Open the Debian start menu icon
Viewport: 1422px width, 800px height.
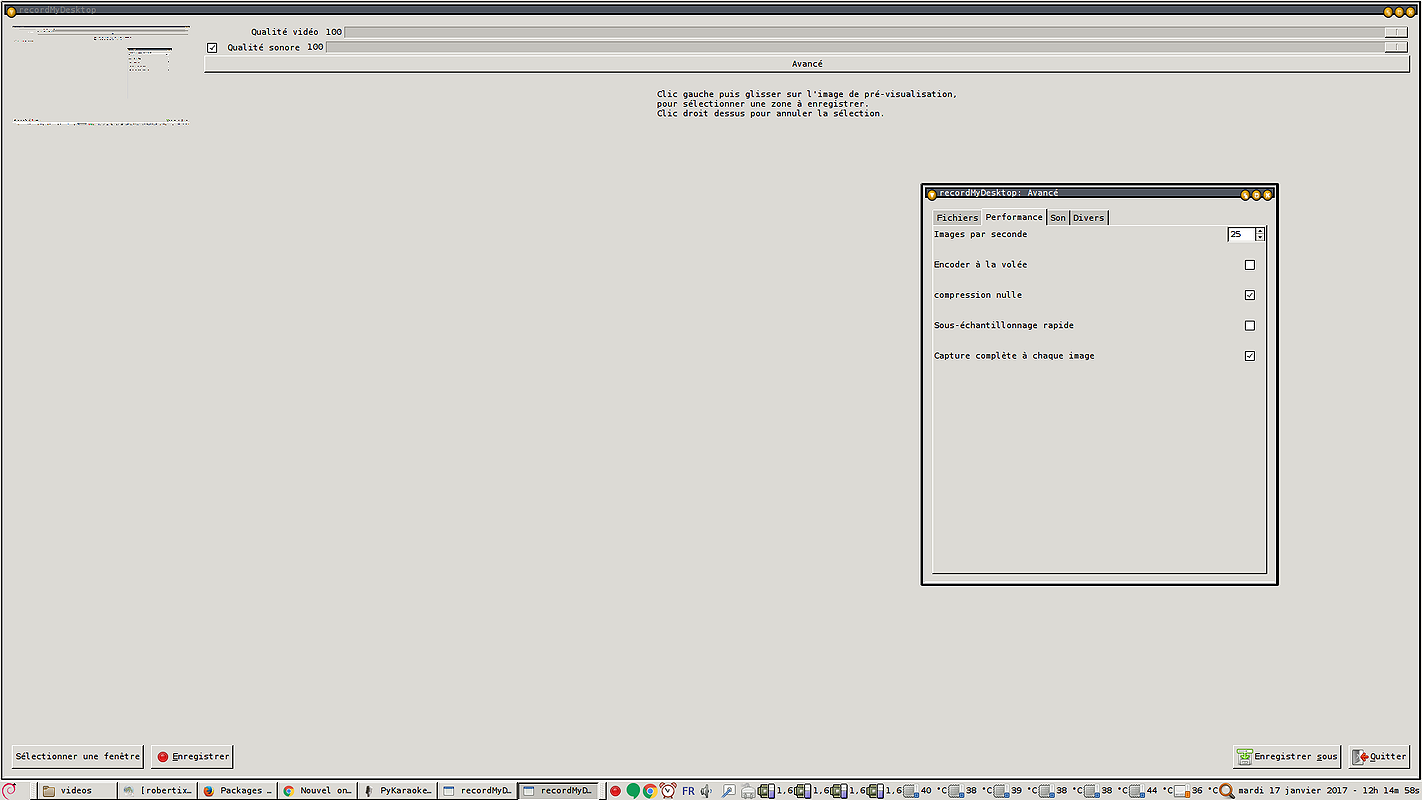pyautogui.click(x=10, y=790)
